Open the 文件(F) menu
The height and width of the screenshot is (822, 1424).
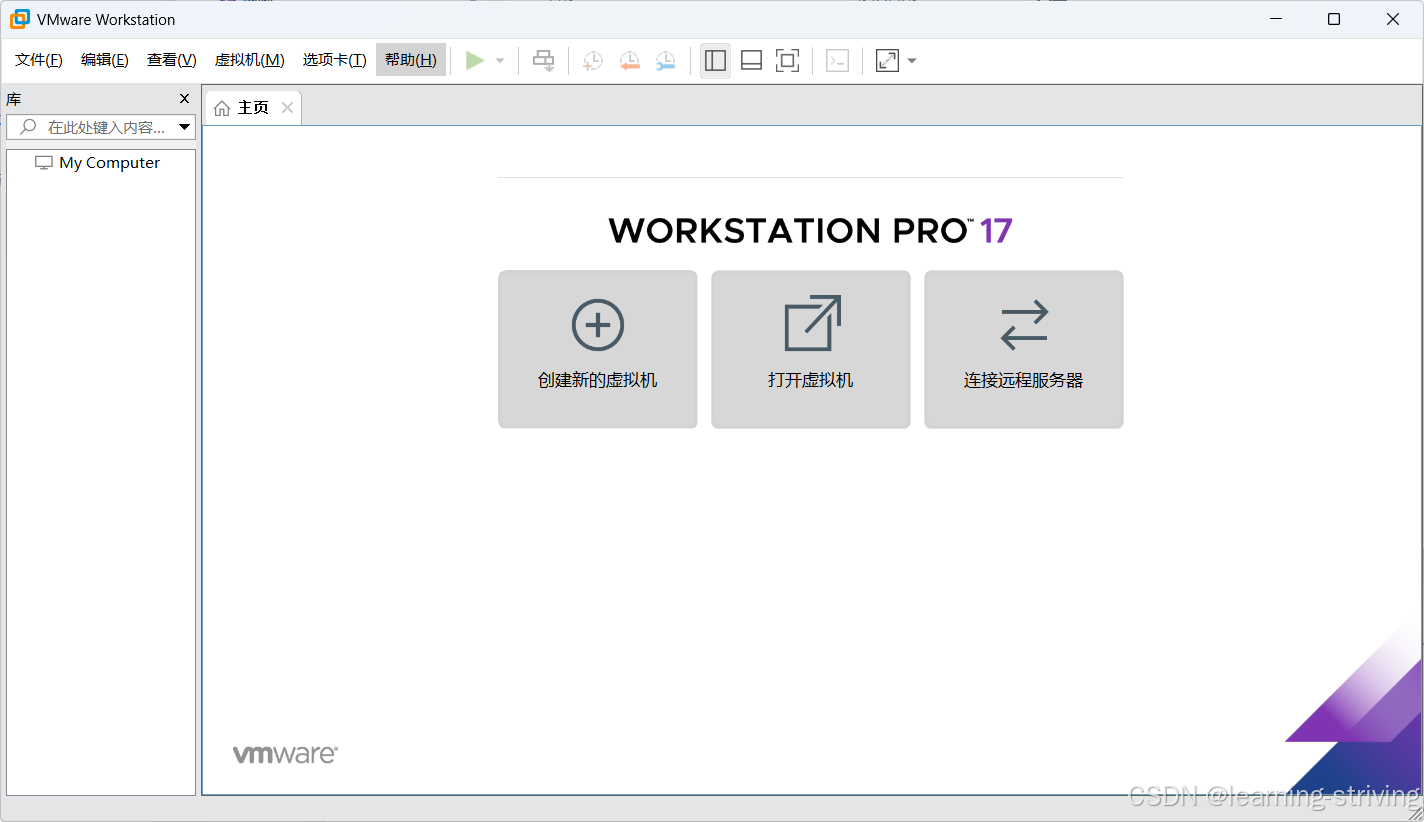[39, 60]
